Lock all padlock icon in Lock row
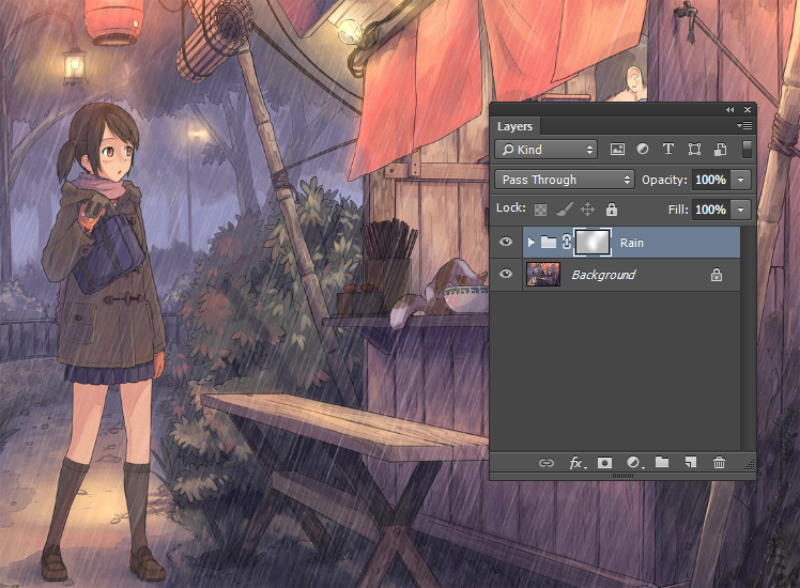Image resolution: width=800 pixels, height=588 pixels. click(x=611, y=209)
